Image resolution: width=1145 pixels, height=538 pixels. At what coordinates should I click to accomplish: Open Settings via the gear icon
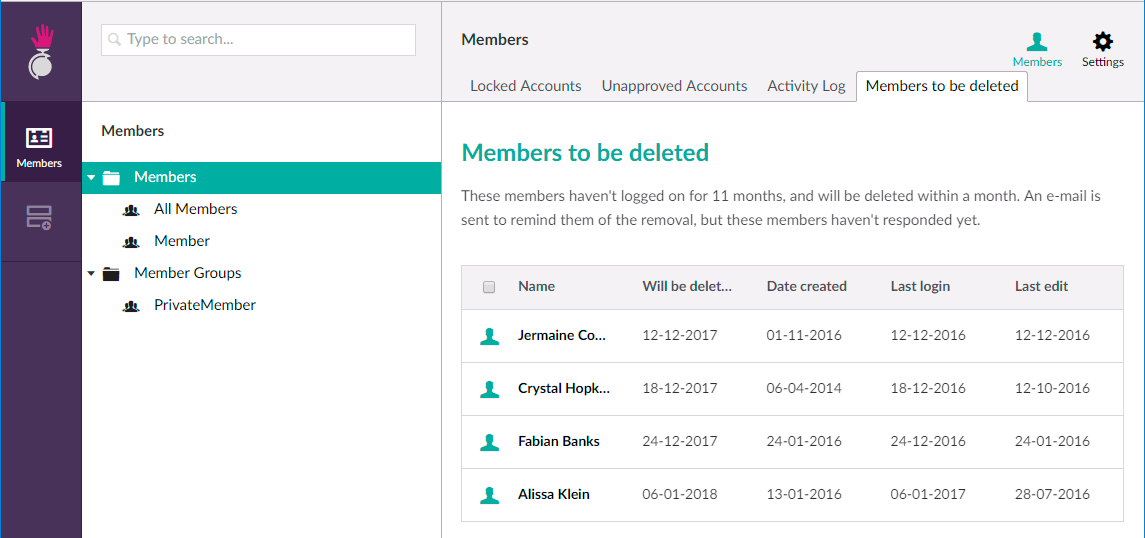pyautogui.click(x=1102, y=49)
